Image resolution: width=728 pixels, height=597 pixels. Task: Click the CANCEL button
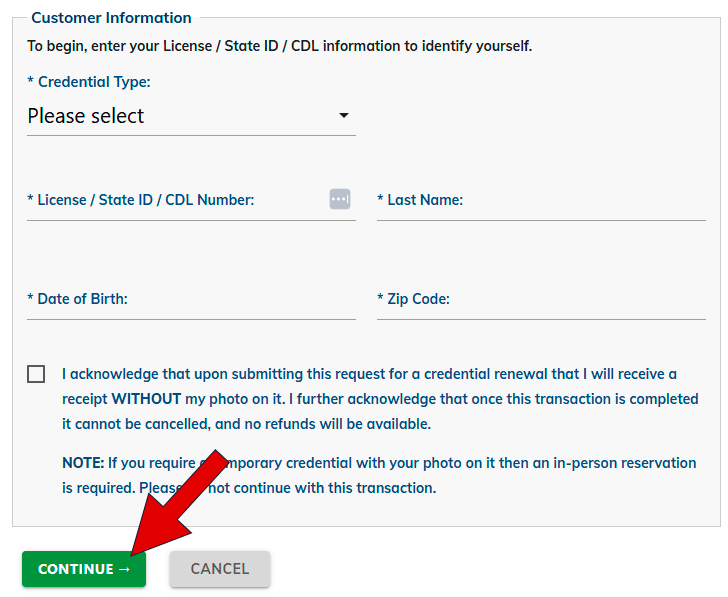[x=220, y=569]
